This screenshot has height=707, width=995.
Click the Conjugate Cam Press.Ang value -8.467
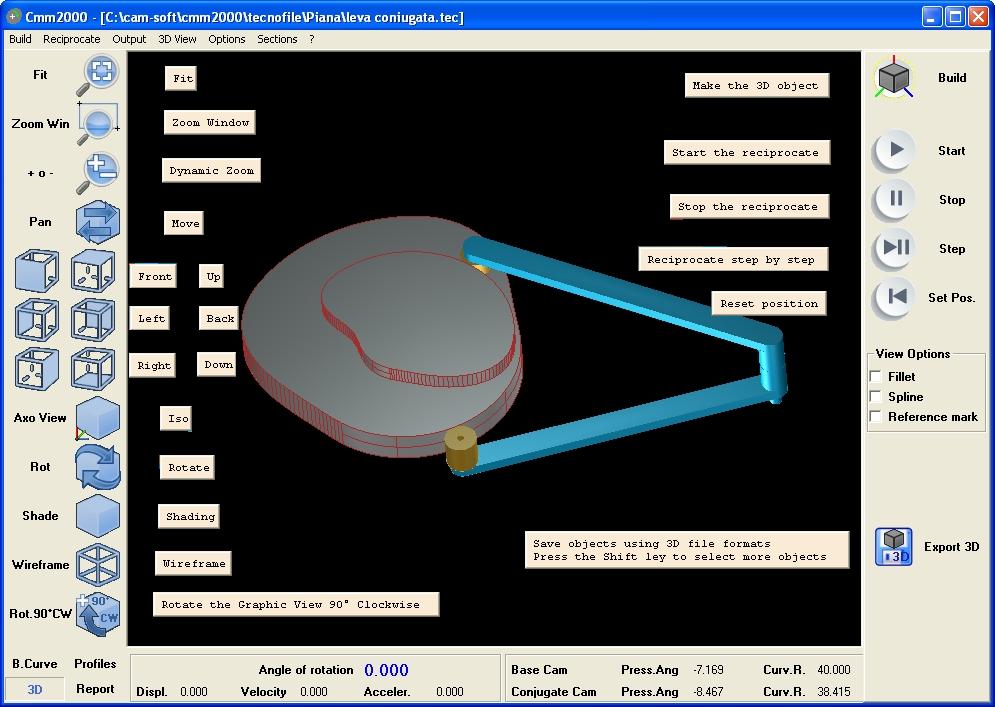coord(708,692)
